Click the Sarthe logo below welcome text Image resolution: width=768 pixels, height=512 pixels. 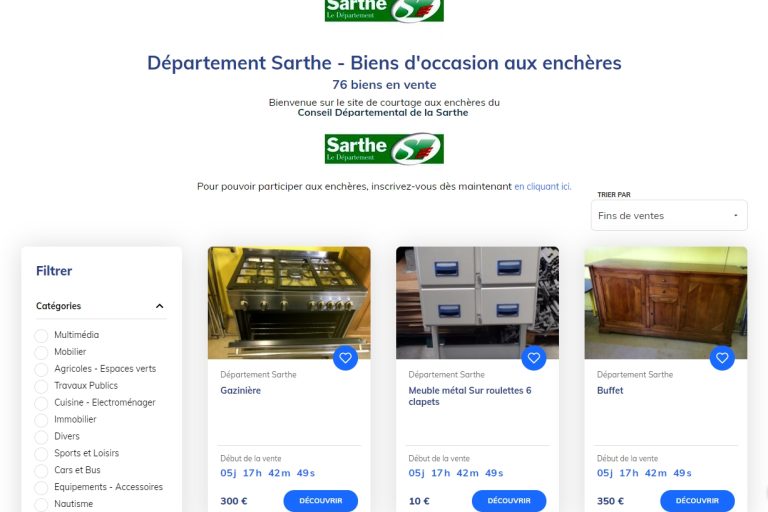(x=384, y=148)
